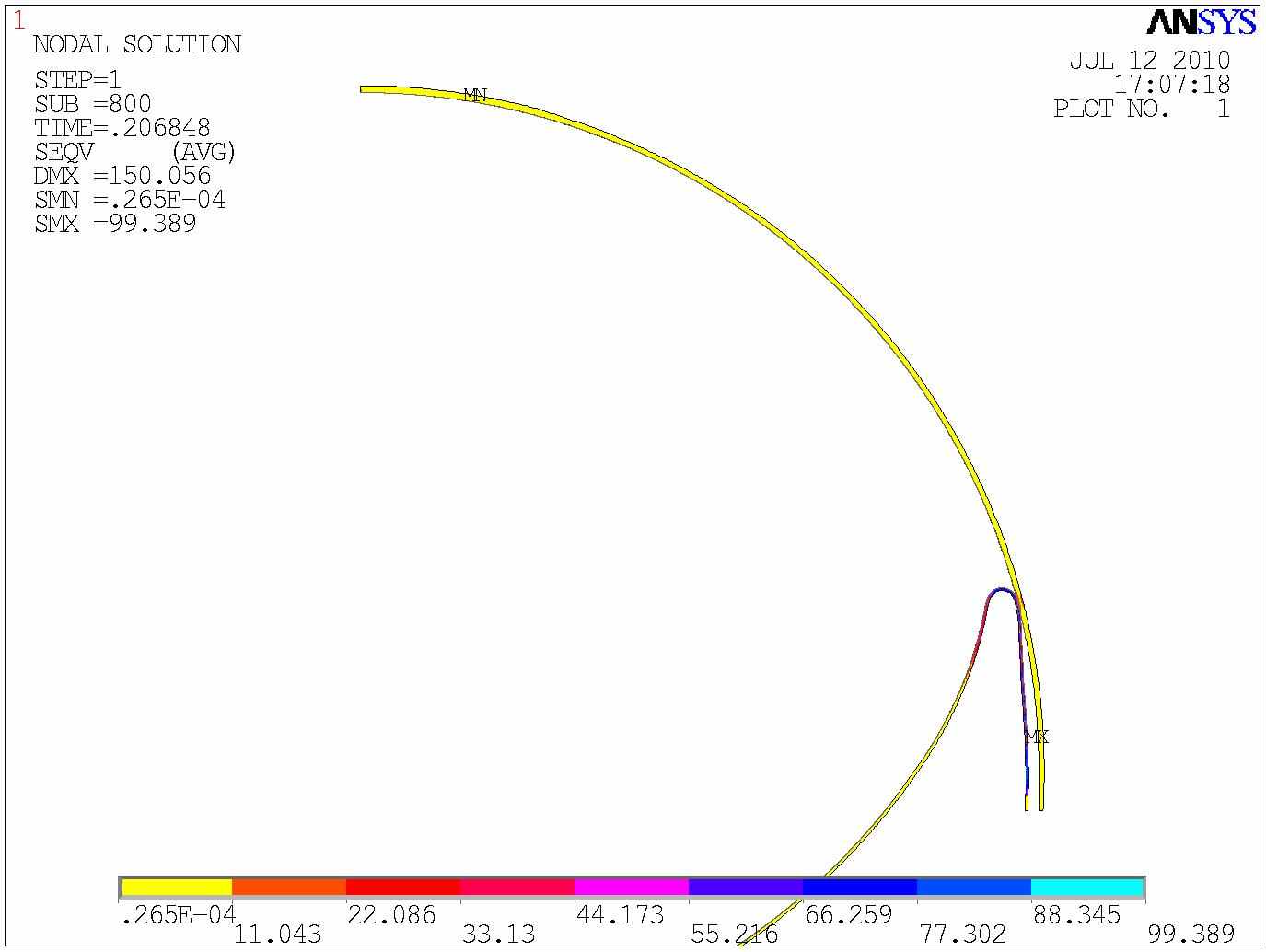The image size is (1266, 952).
Task: Click the violet legend color swatch
Action: [746, 887]
